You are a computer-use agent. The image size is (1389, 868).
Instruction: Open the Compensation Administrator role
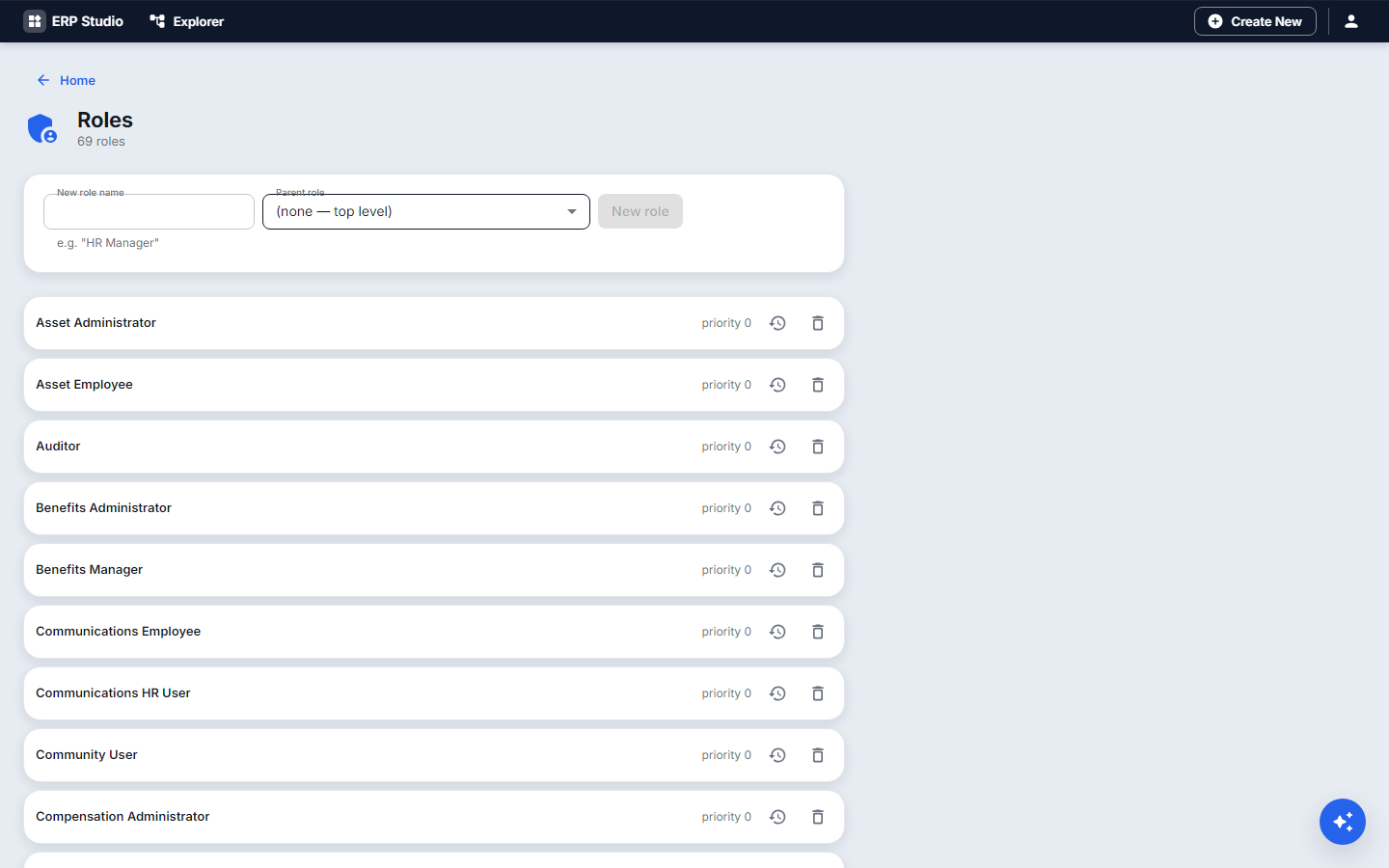(434, 817)
